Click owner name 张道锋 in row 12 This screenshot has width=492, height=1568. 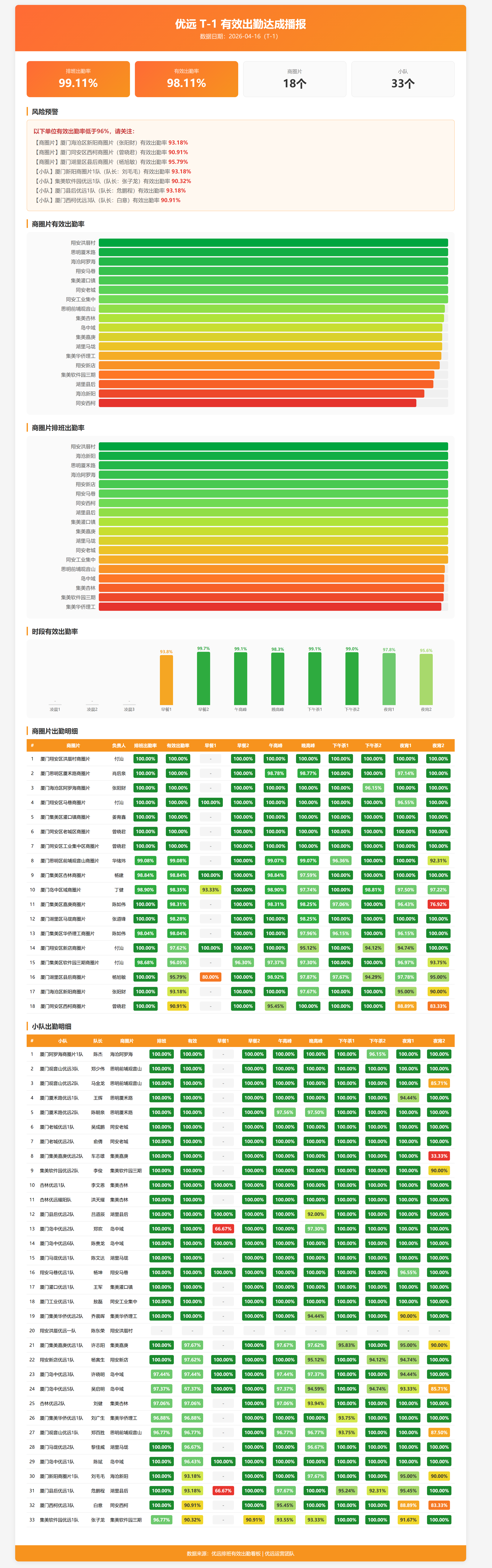pos(119,919)
